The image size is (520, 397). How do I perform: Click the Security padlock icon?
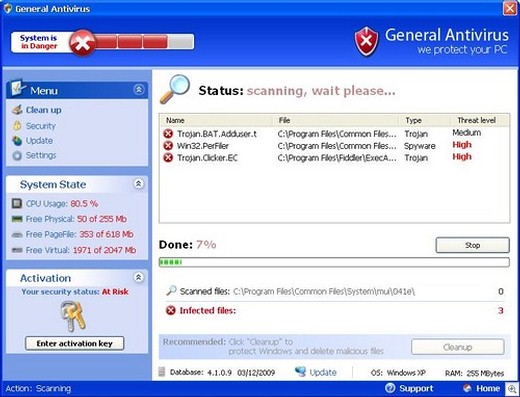point(17,125)
